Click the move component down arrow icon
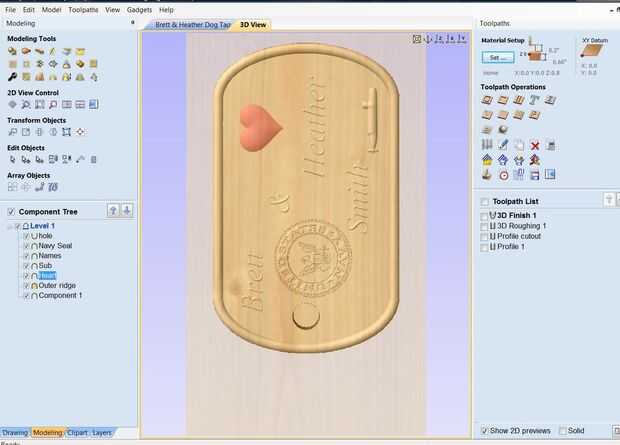Image resolution: width=620 pixels, height=445 pixels. (x=127, y=210)
